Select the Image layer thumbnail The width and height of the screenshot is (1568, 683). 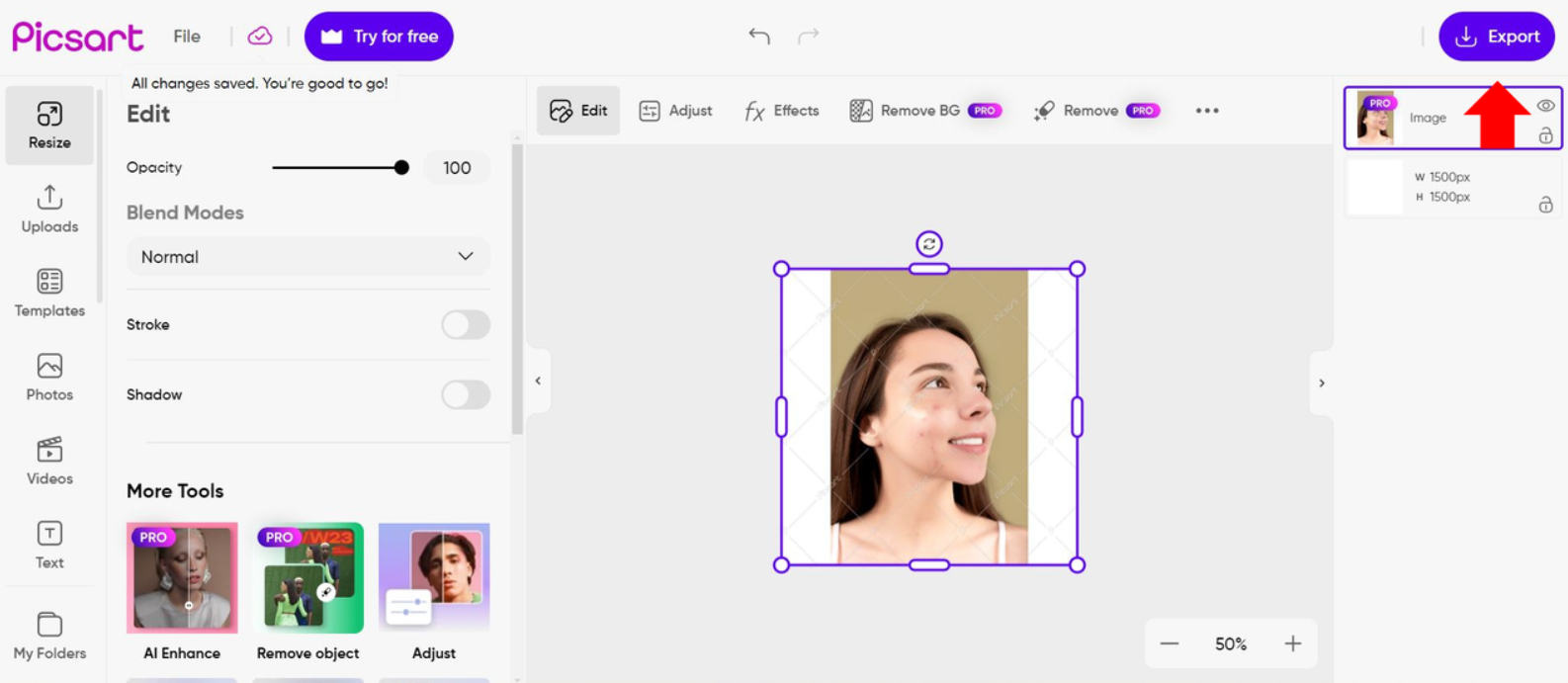tap(1375, 118)
